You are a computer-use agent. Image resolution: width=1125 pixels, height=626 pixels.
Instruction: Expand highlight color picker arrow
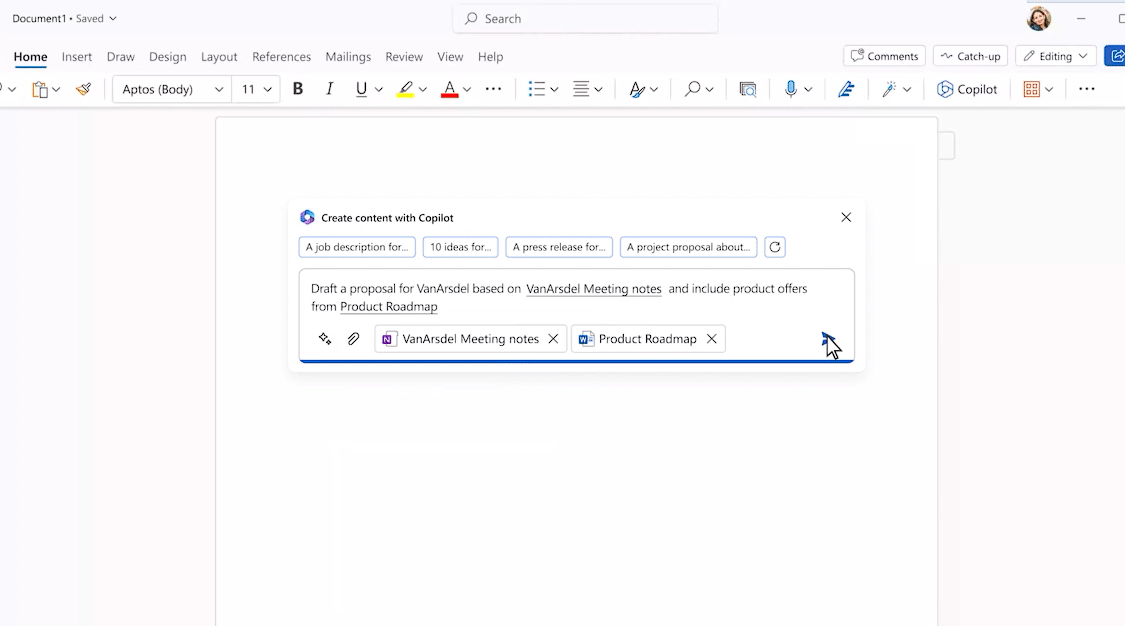point(423,90)
